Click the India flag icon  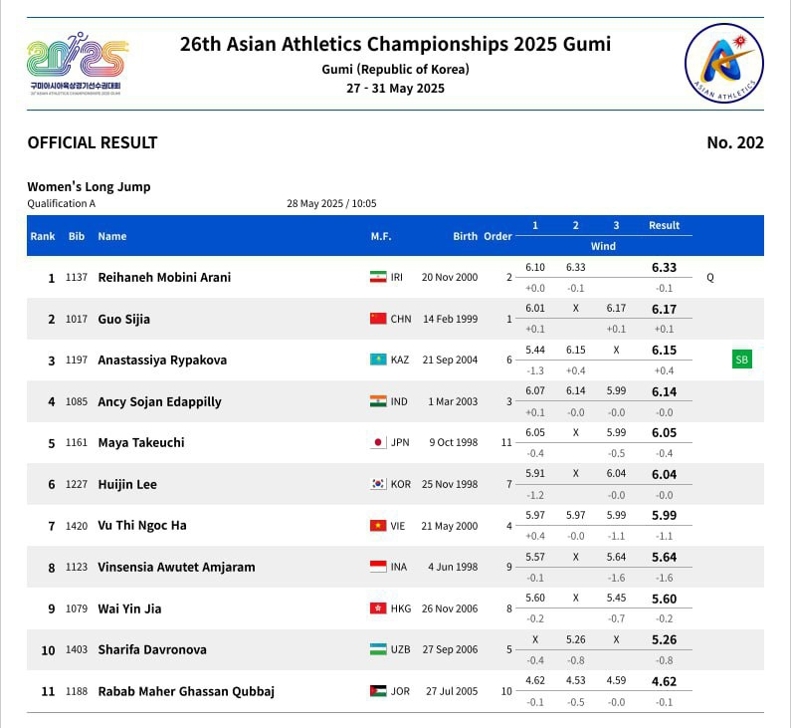(378, 402)
